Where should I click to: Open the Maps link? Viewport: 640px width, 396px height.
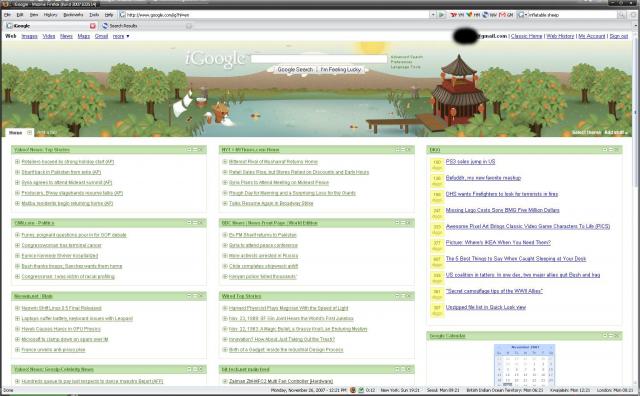(x=84, y=36)
